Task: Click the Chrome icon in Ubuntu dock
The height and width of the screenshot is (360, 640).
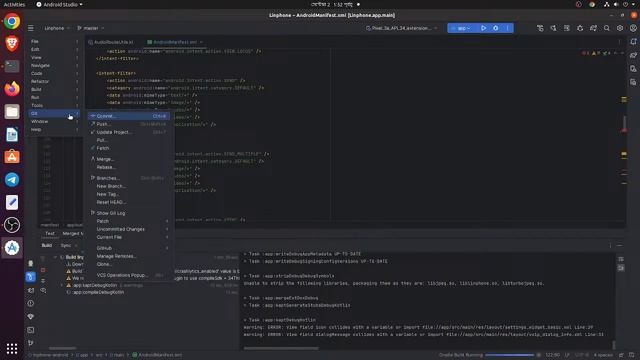Action: click(x=12, y=21)
